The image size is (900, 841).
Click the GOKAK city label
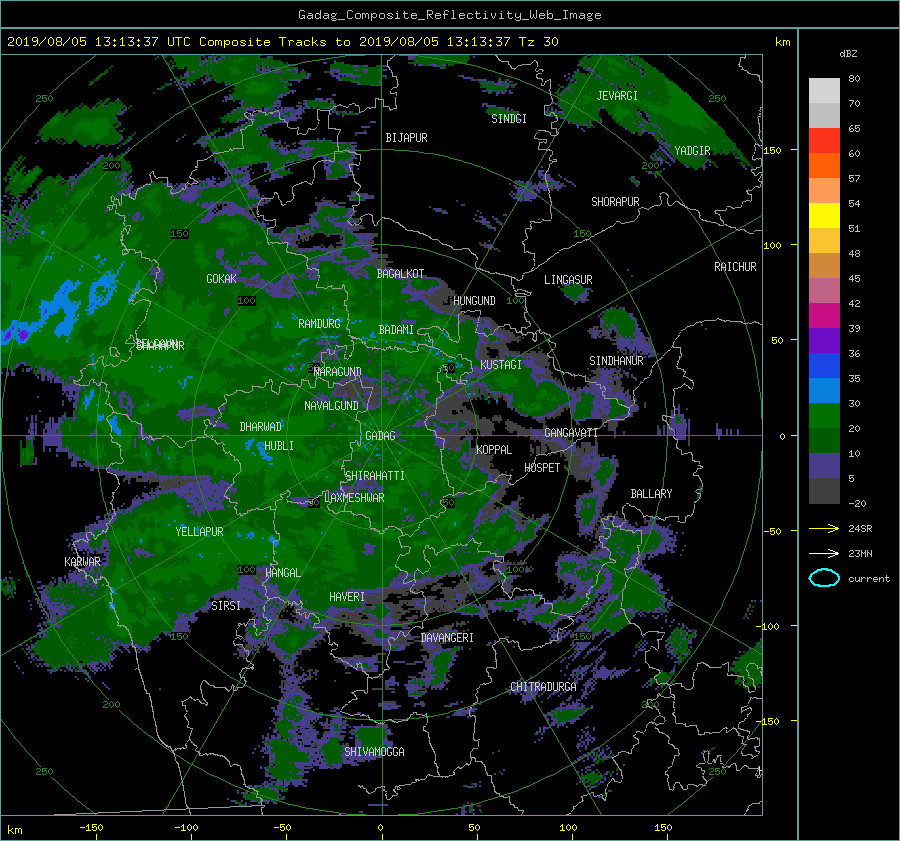[x=222, y=279]
